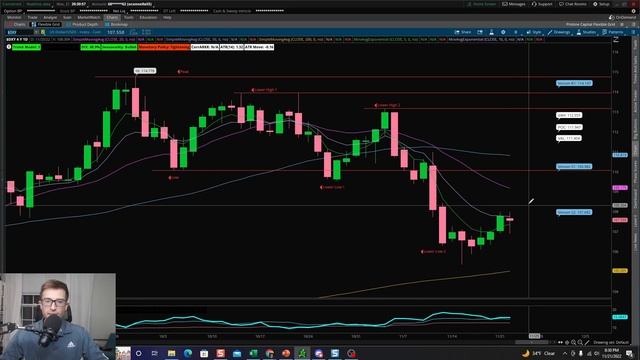Click the Trend Model label
This screenshot has height=360, width=640.
tap(27, 47)
